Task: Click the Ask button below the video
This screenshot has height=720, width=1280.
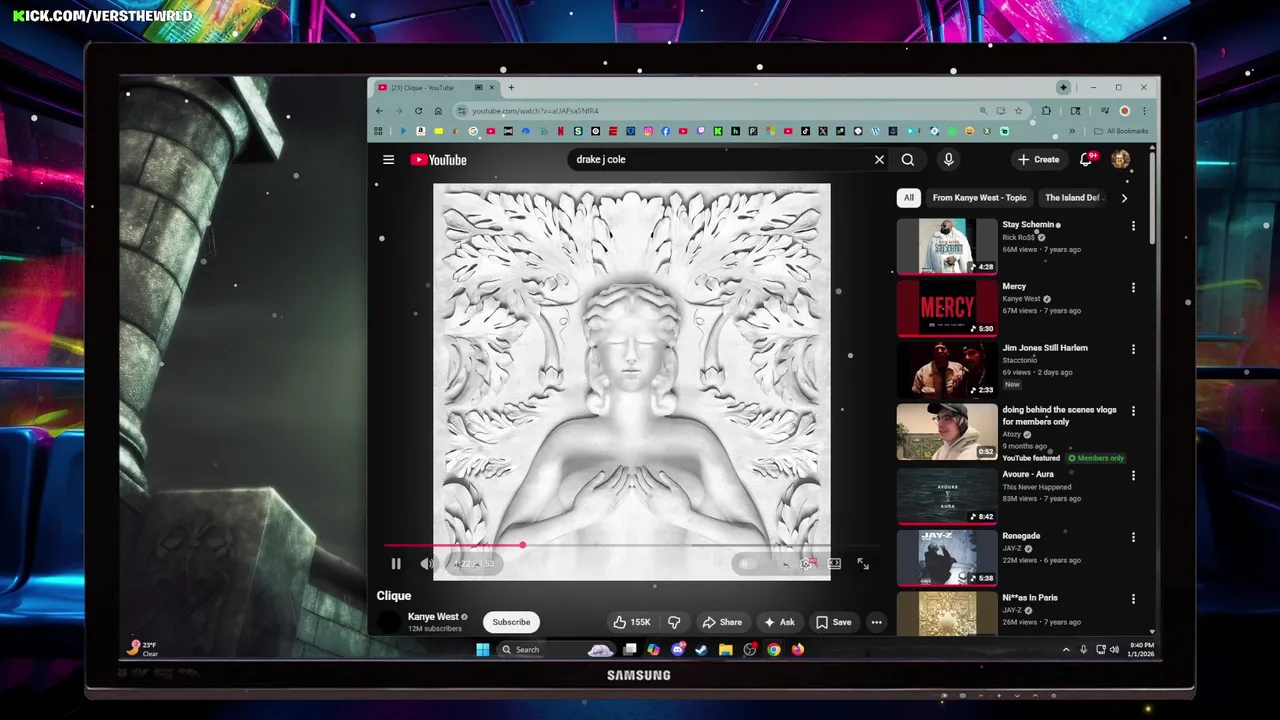Action: pos(779,622)
